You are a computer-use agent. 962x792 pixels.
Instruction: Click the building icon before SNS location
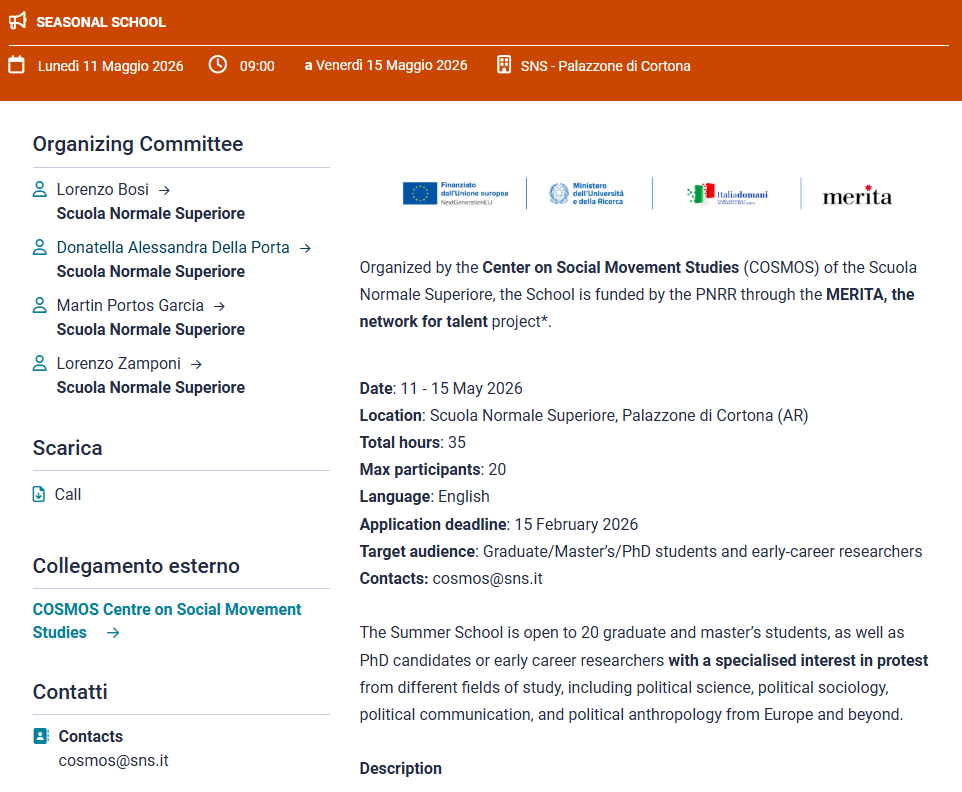tap(504, 66)
